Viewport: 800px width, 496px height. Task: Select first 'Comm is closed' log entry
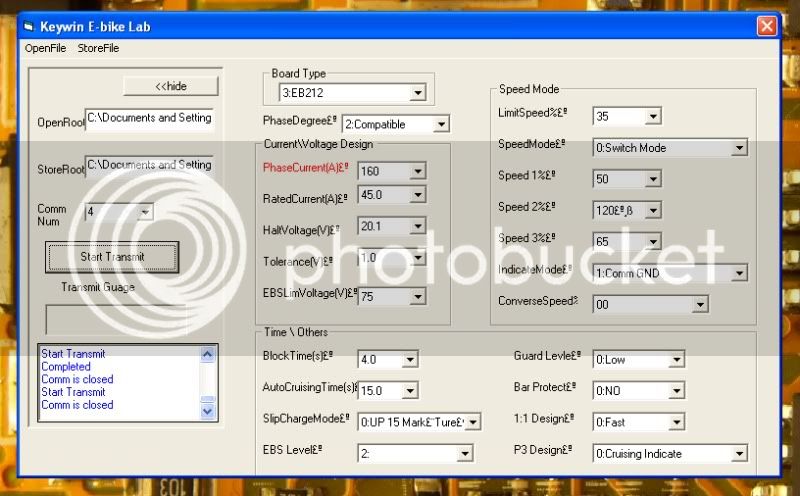[77, 379]
